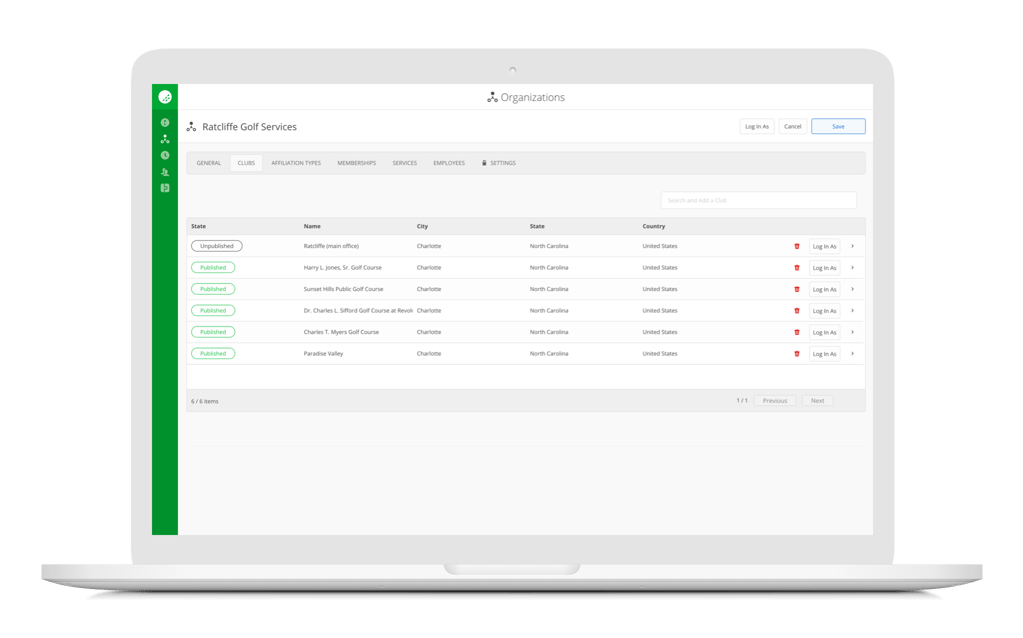Go to the Next page of clubs
Screen dimensions: 1023x638
point(817,401)
